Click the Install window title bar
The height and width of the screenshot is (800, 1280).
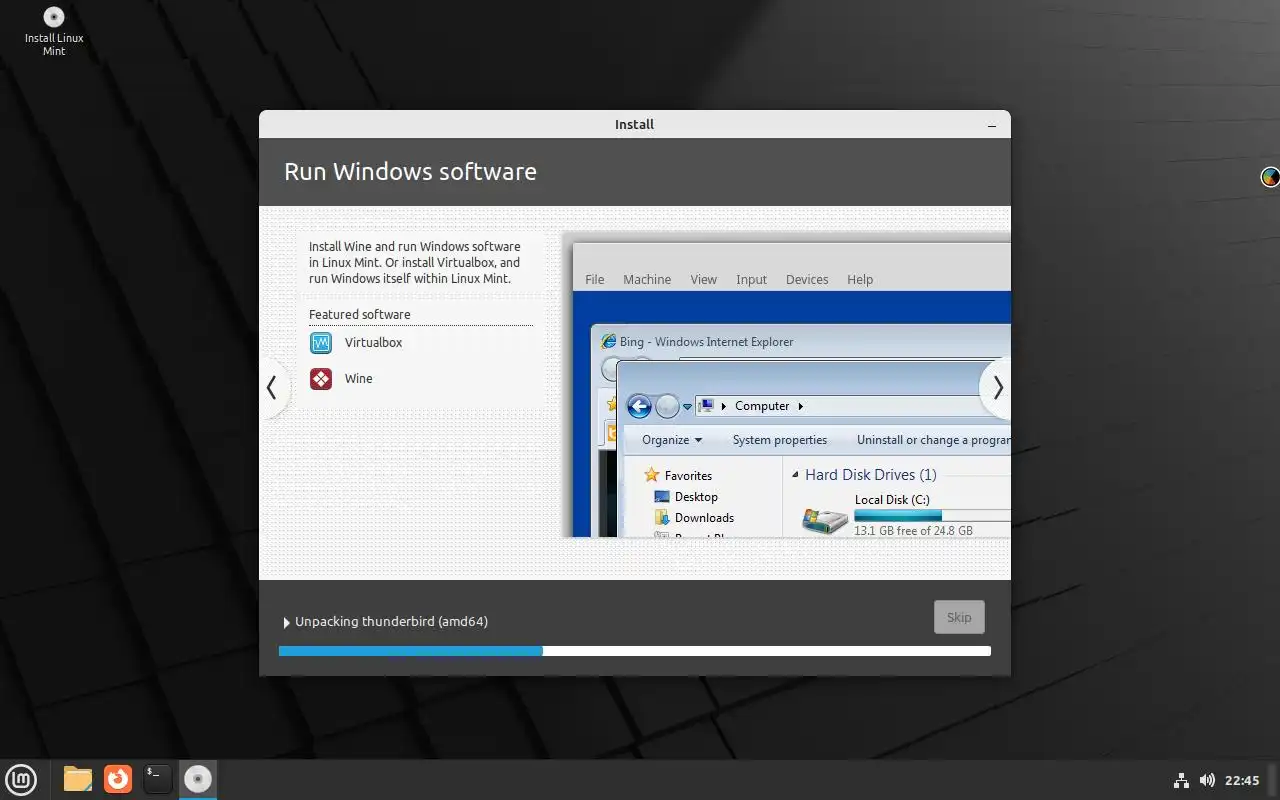635,124
